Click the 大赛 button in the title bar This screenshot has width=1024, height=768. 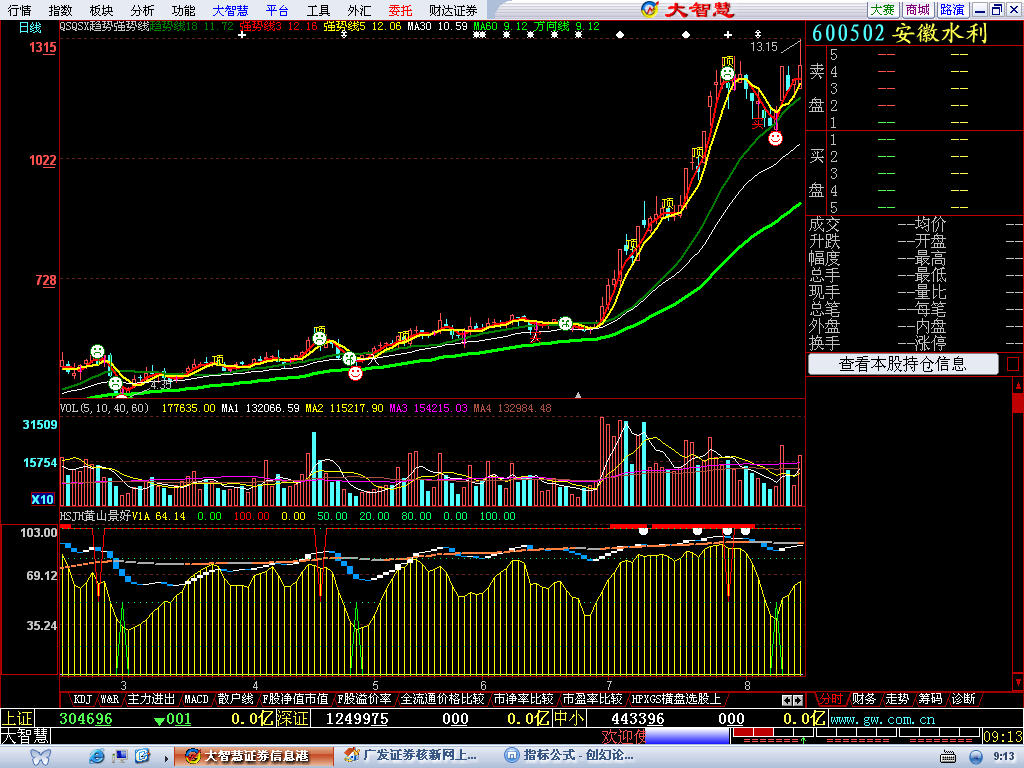tap(882, 10)
